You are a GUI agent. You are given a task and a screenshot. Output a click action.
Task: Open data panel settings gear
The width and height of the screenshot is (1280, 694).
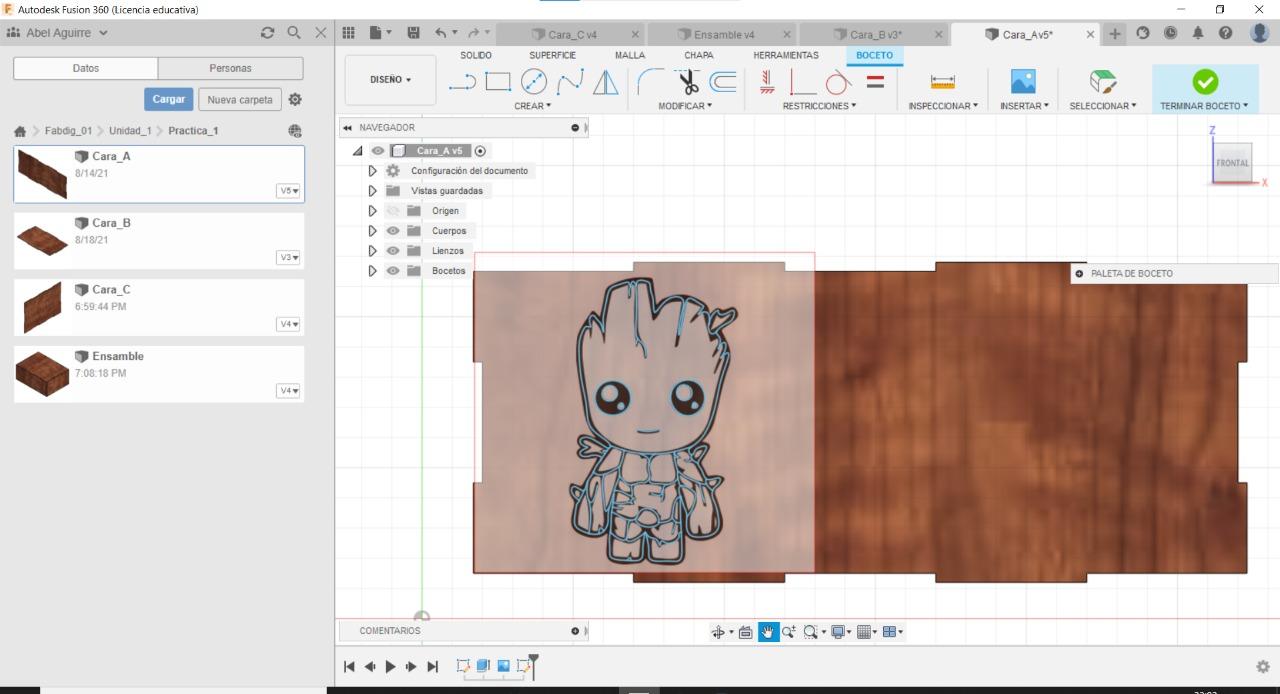coord(295,100)
